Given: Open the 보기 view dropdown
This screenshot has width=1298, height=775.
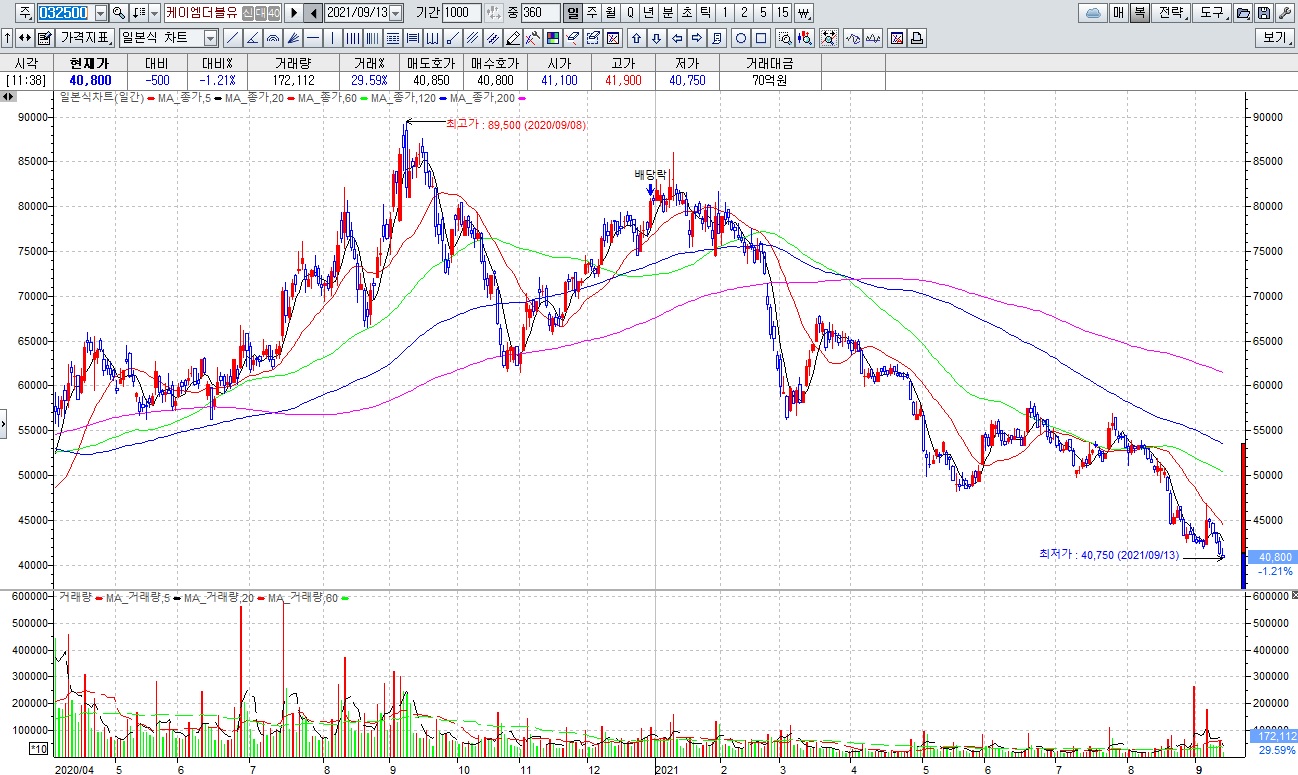Looking at the screenshot, I should point(1275,38).
